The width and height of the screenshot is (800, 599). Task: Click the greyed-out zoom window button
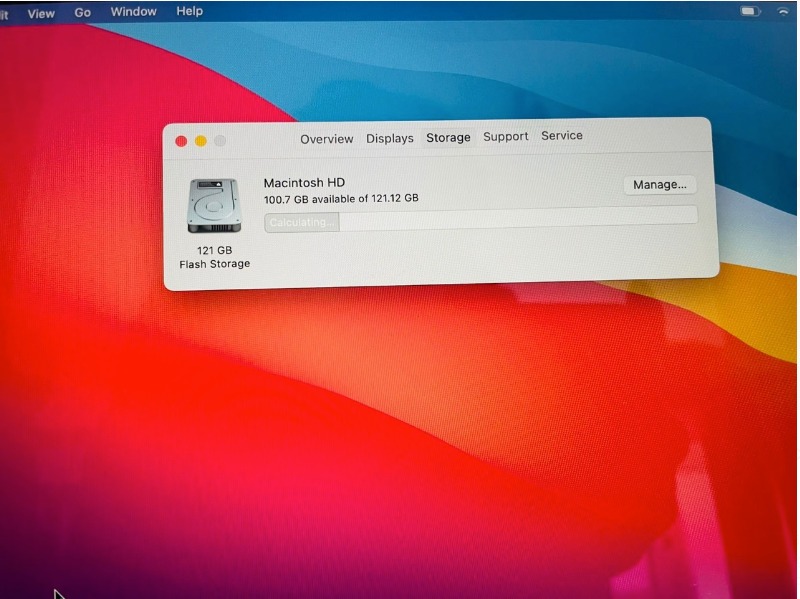click(x=220, y=140)
